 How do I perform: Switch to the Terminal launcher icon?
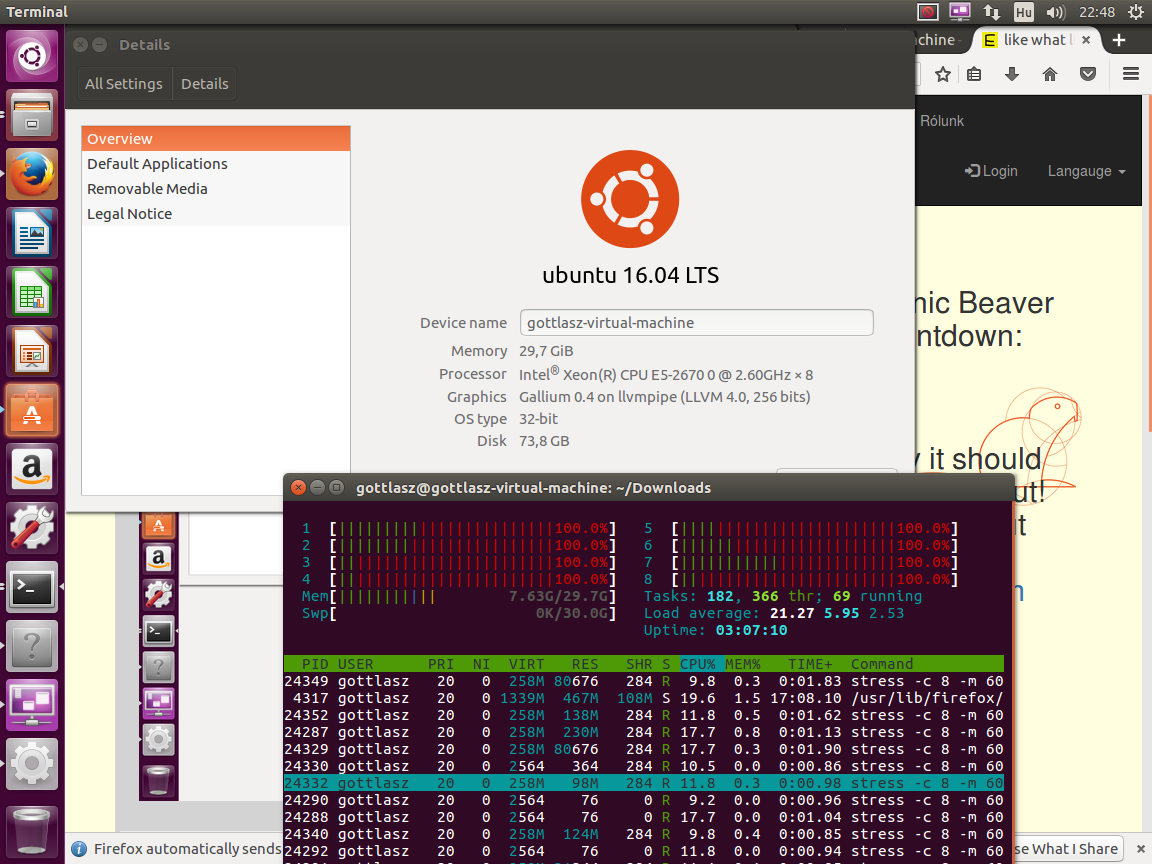pos(32,586)
